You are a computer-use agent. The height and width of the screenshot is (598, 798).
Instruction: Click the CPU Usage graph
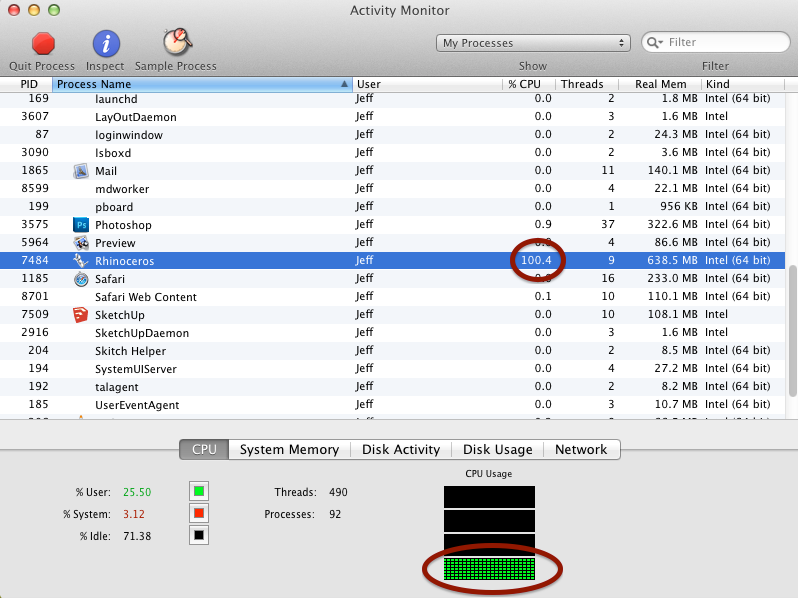(x=489, y=533)
